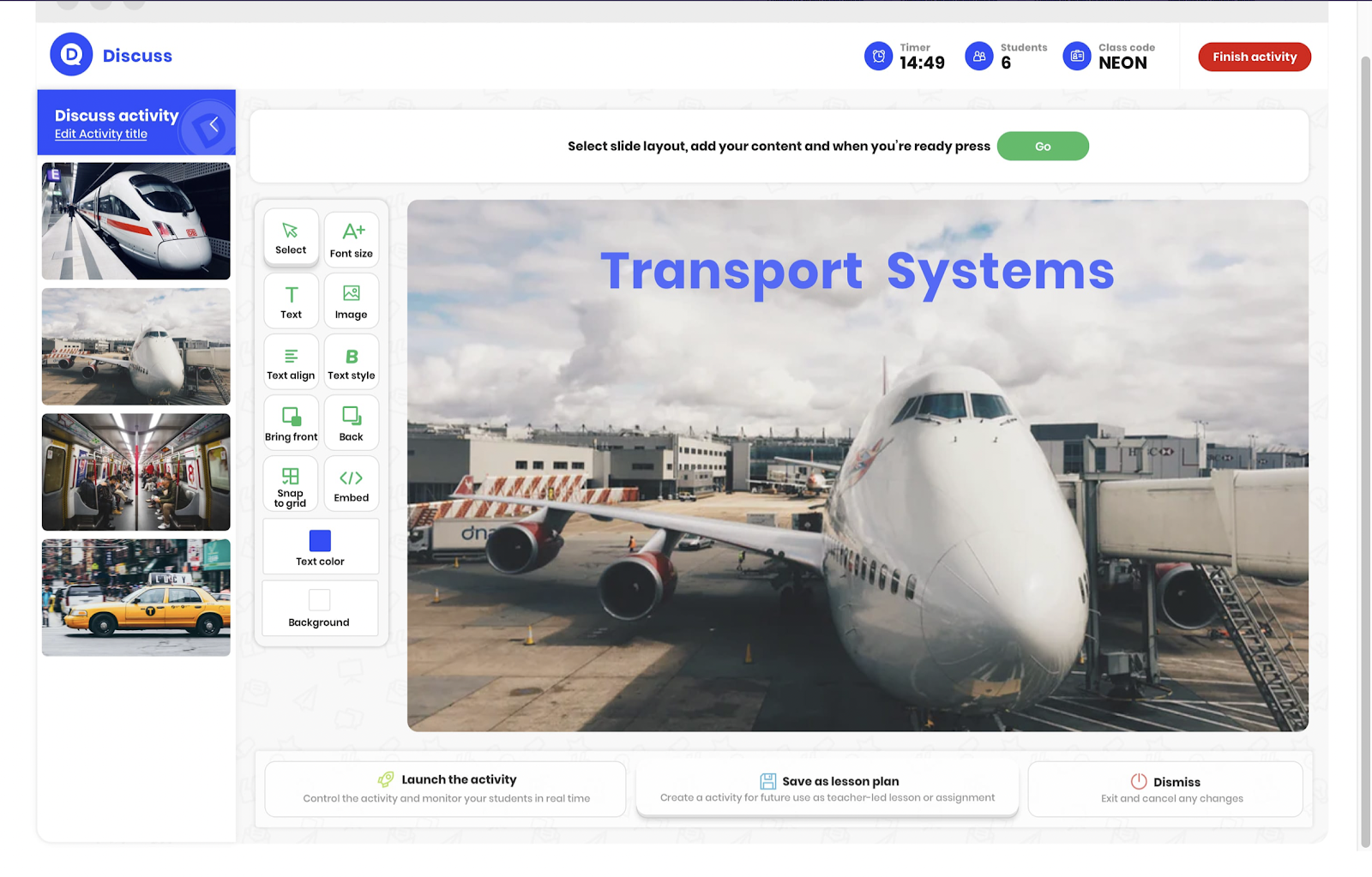The width and height of the screenshot is (1372, 877).
Task: Click the Bring front tool
Action: (x=291, y=423)
